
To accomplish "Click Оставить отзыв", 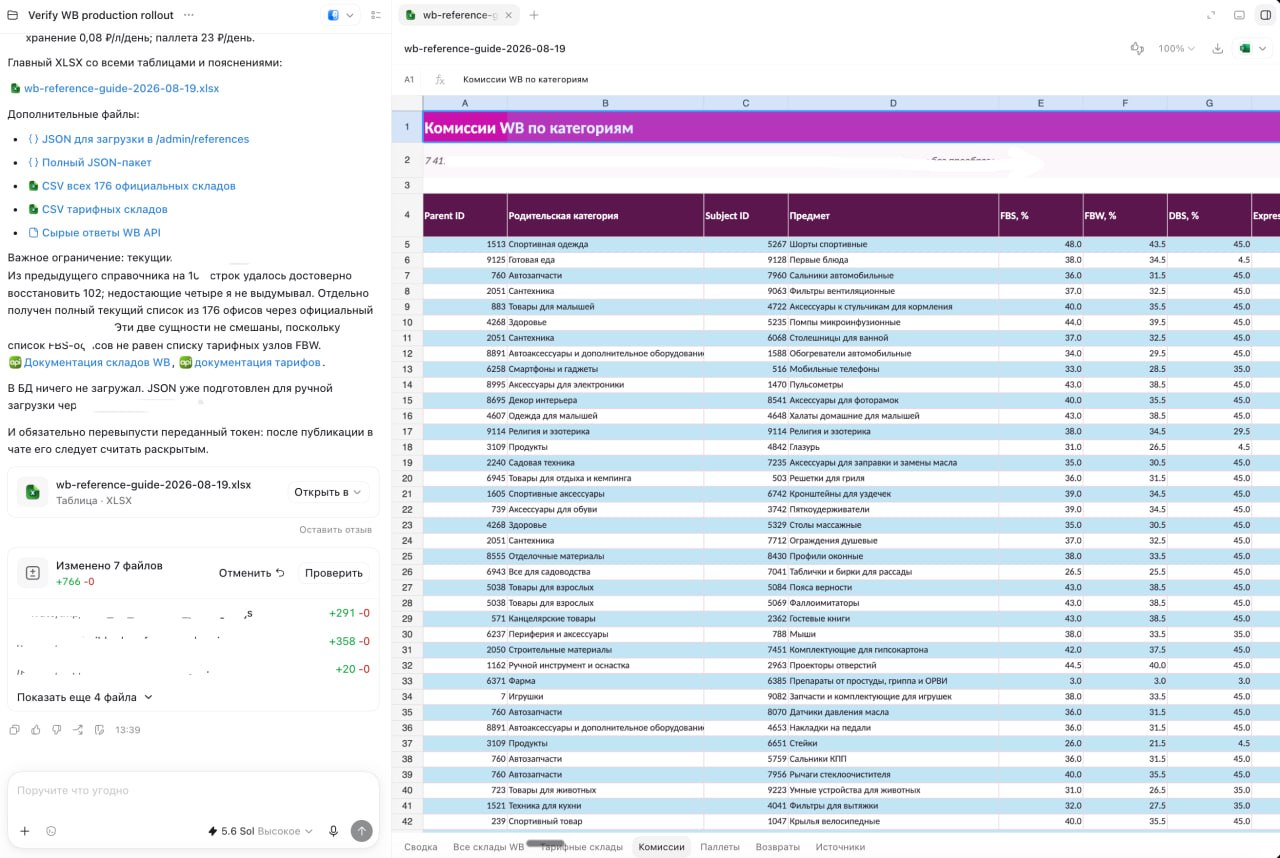I will click(335, 529).
